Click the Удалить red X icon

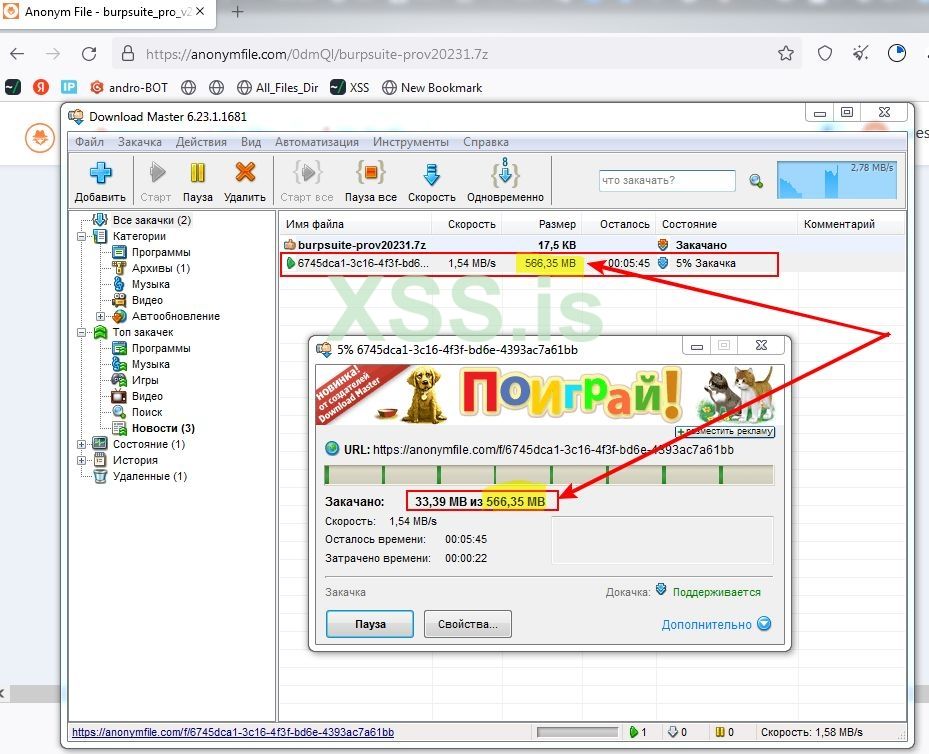click(x=245, y=172)
